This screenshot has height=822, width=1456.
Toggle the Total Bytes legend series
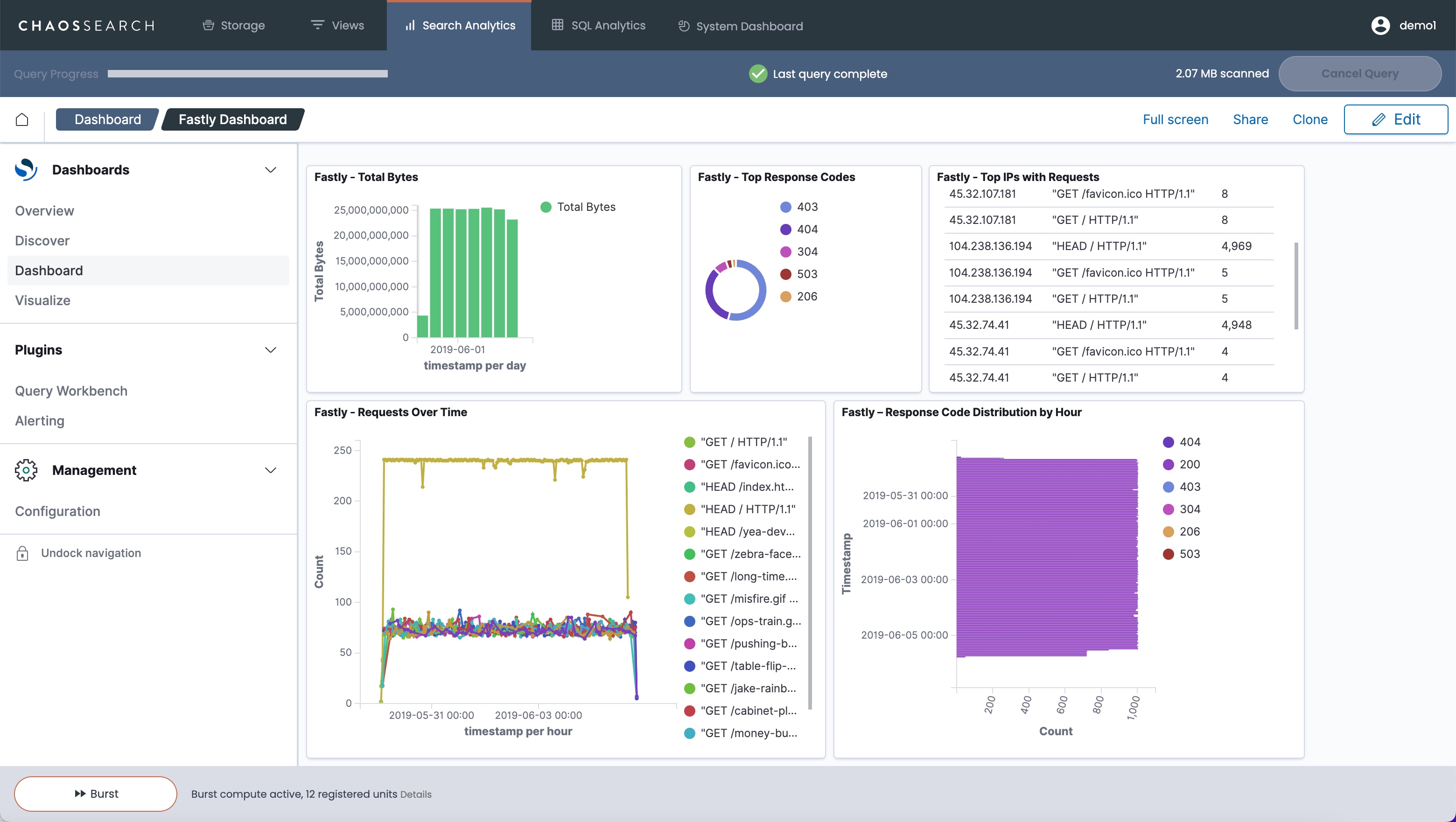586,207
